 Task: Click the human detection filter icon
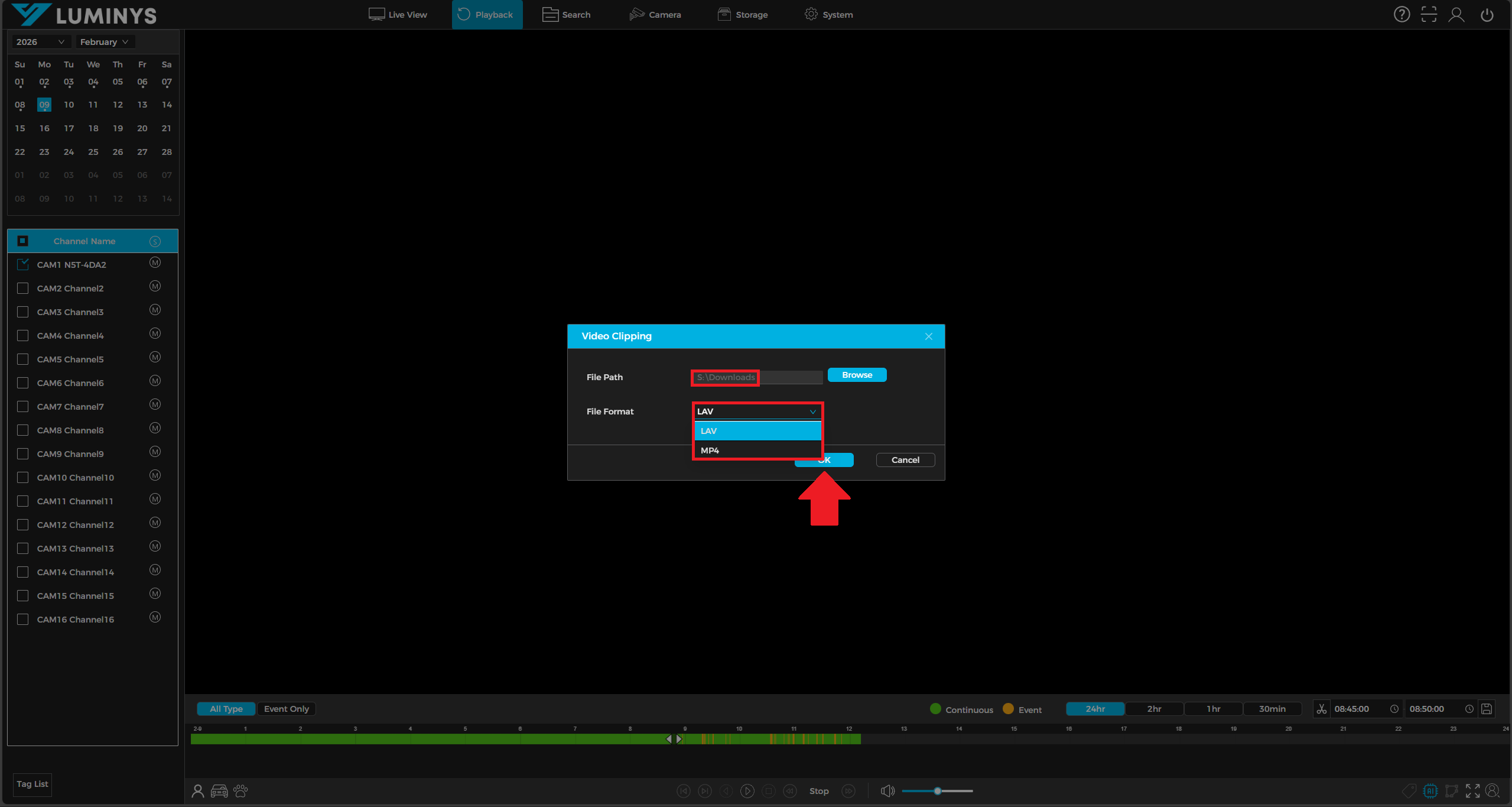click(198, 791)
